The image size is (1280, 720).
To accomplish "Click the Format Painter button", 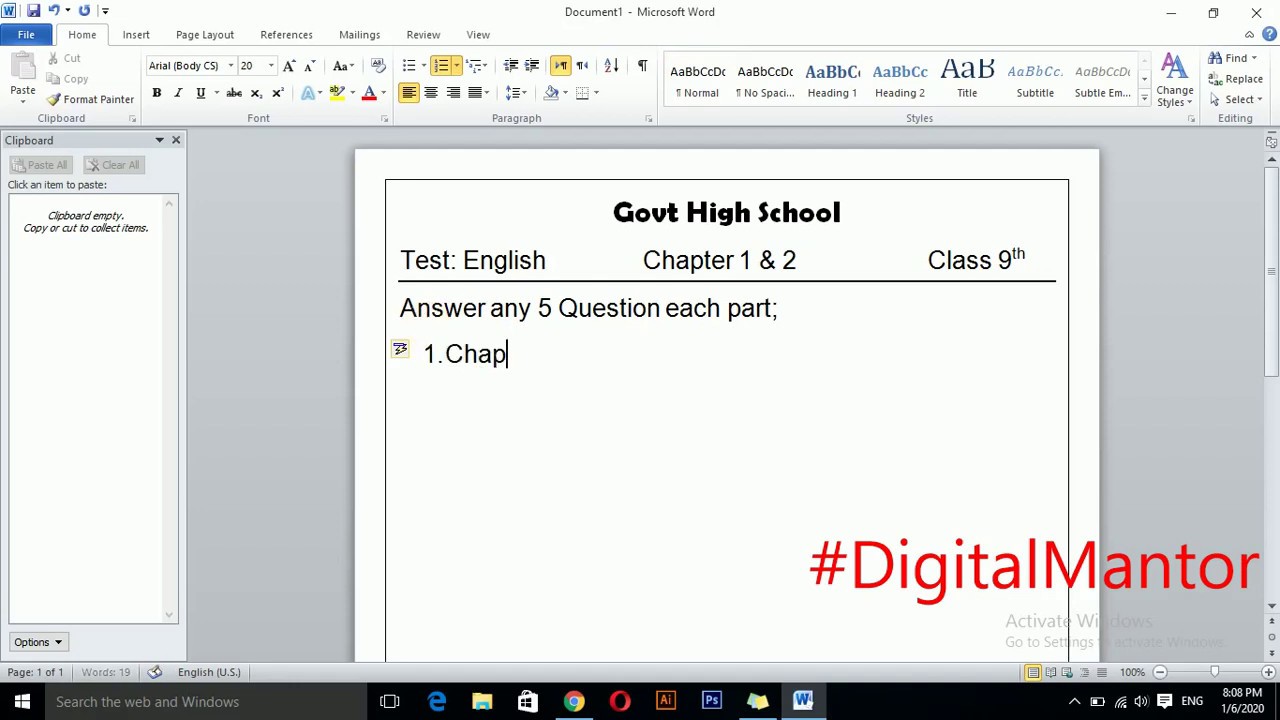I will (x=90, y=100).
